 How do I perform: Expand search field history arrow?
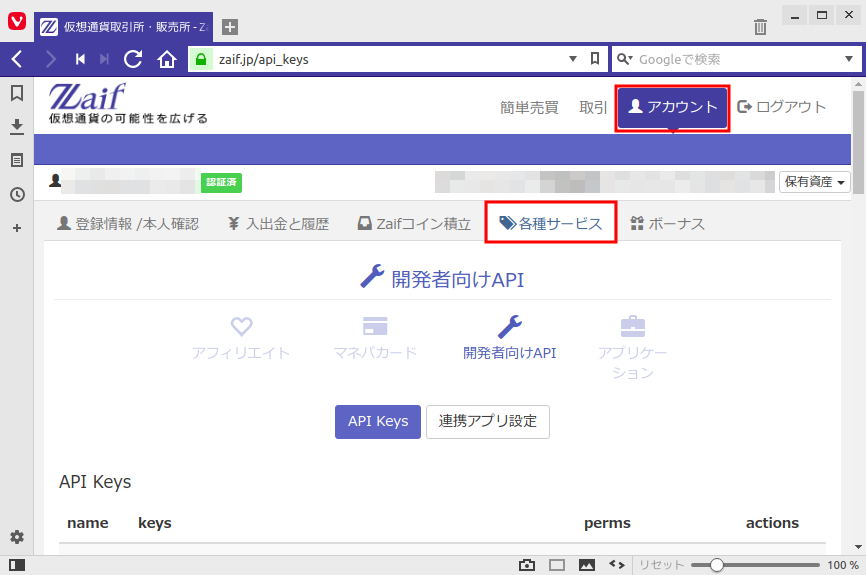tap(849, 59)
